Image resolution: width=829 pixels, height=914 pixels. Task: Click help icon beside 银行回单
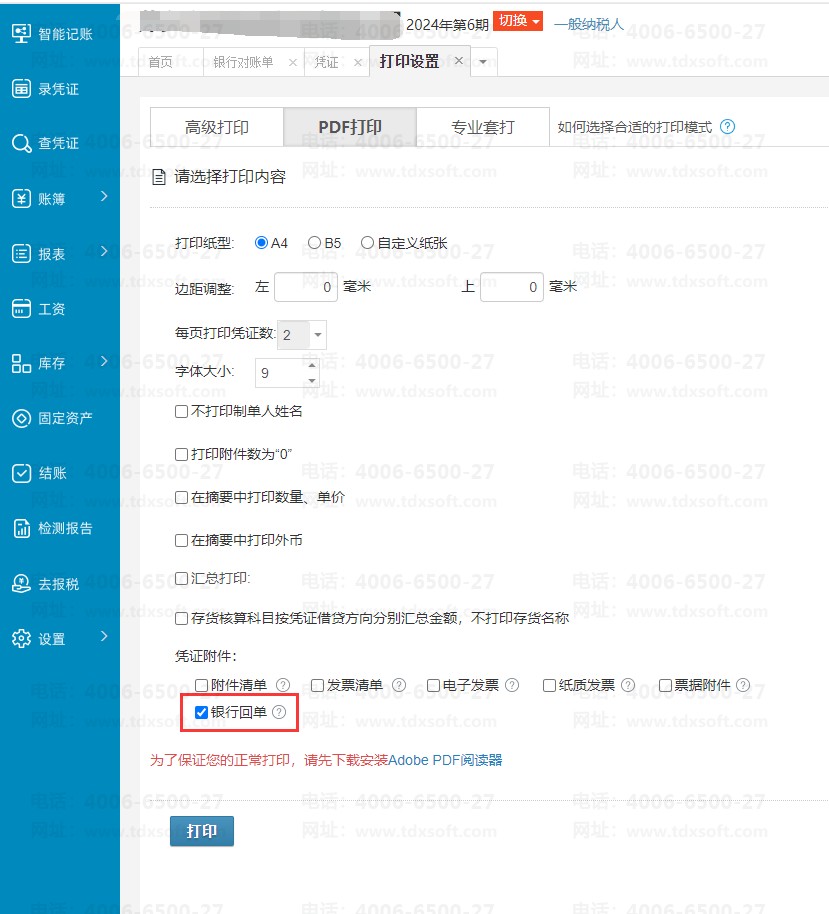click(279, 712)
